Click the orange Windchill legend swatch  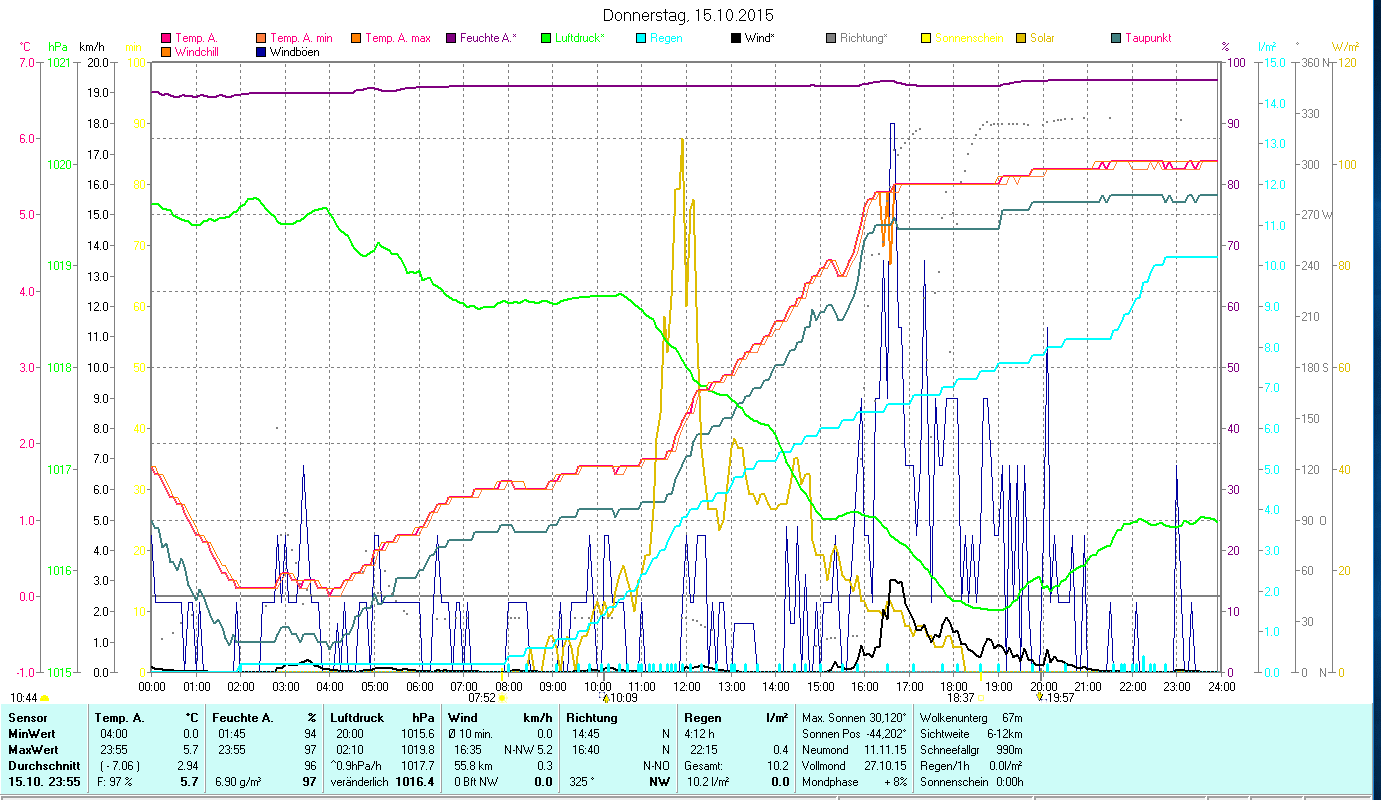tap(166, 51)
